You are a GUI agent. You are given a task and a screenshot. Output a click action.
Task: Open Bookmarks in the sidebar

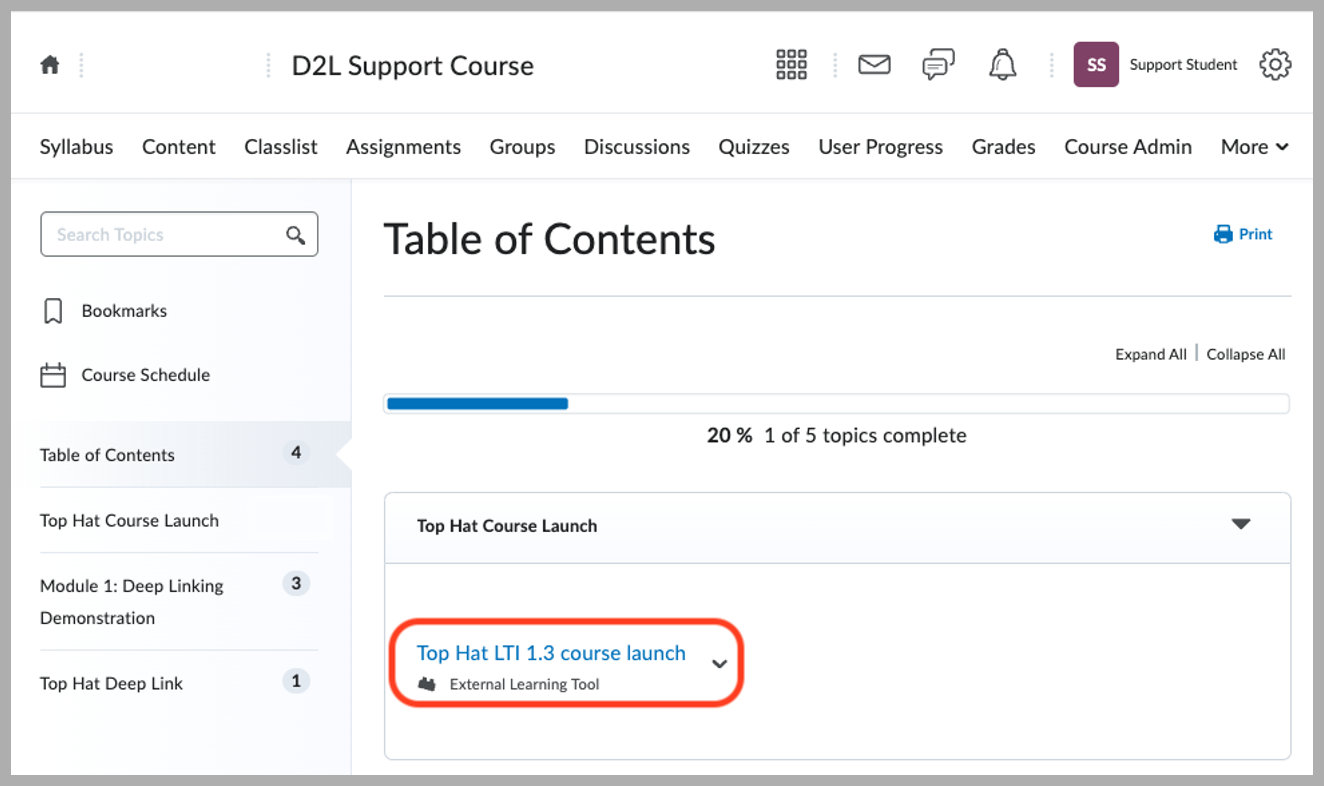click(x=124, y=311)
